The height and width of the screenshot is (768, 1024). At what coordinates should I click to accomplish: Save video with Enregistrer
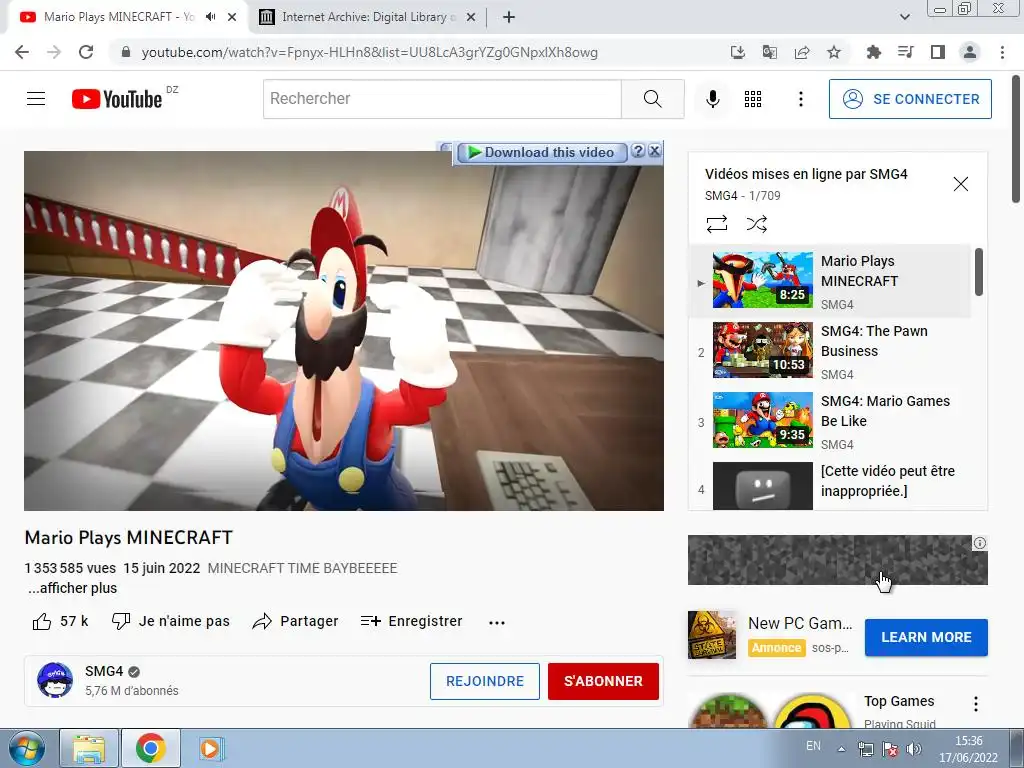point(411,621)
